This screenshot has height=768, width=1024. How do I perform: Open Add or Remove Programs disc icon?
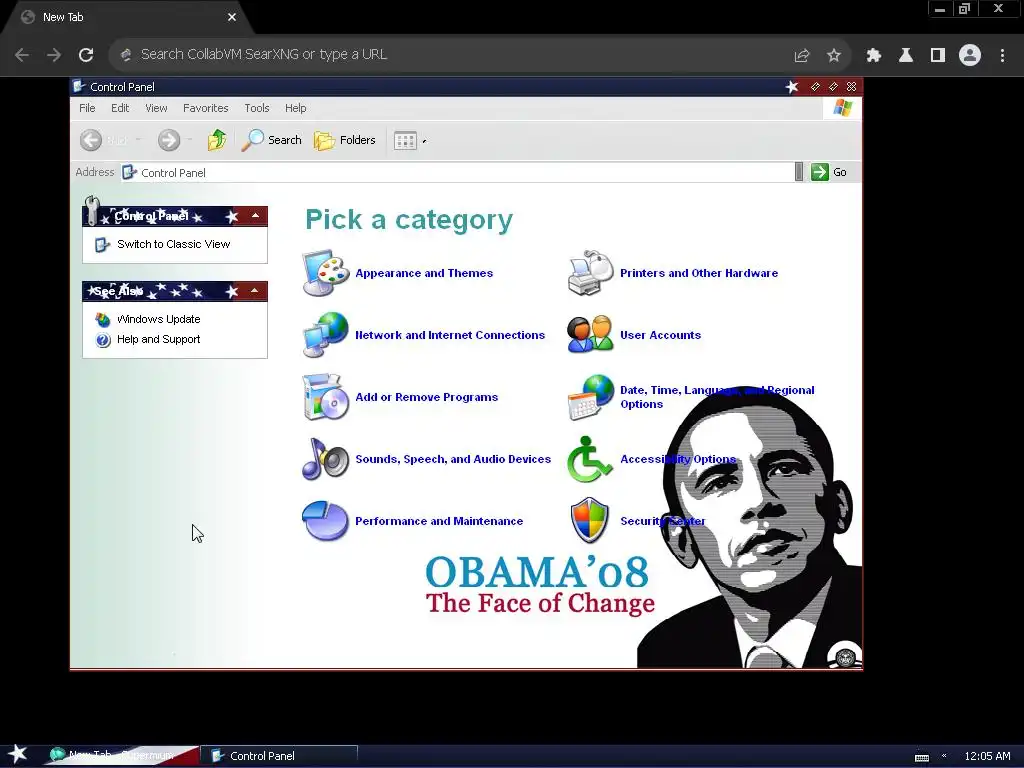coord(326,396)
